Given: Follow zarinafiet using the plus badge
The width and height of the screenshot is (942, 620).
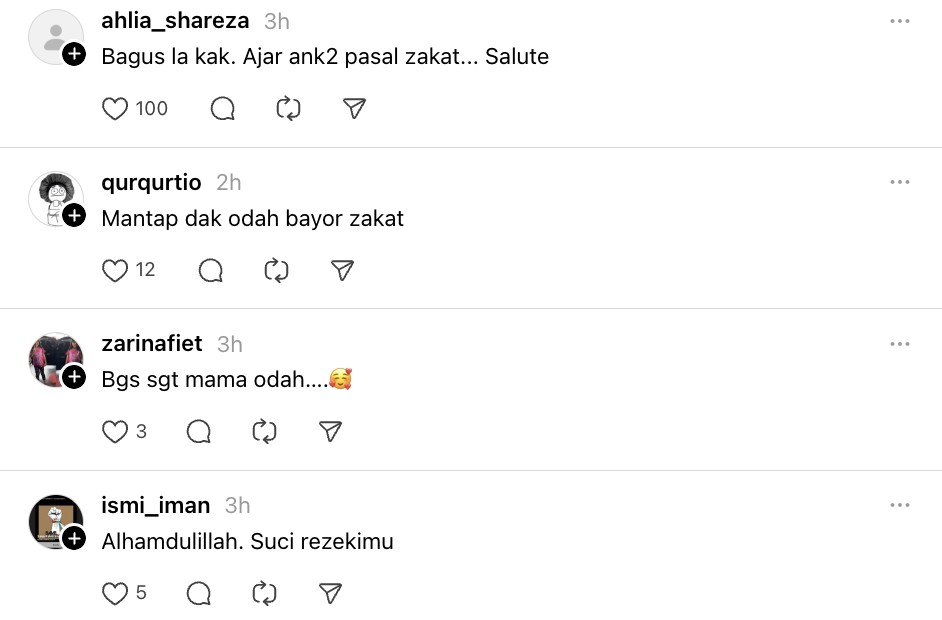Looking at the screenshot, I should coord(74,377).
